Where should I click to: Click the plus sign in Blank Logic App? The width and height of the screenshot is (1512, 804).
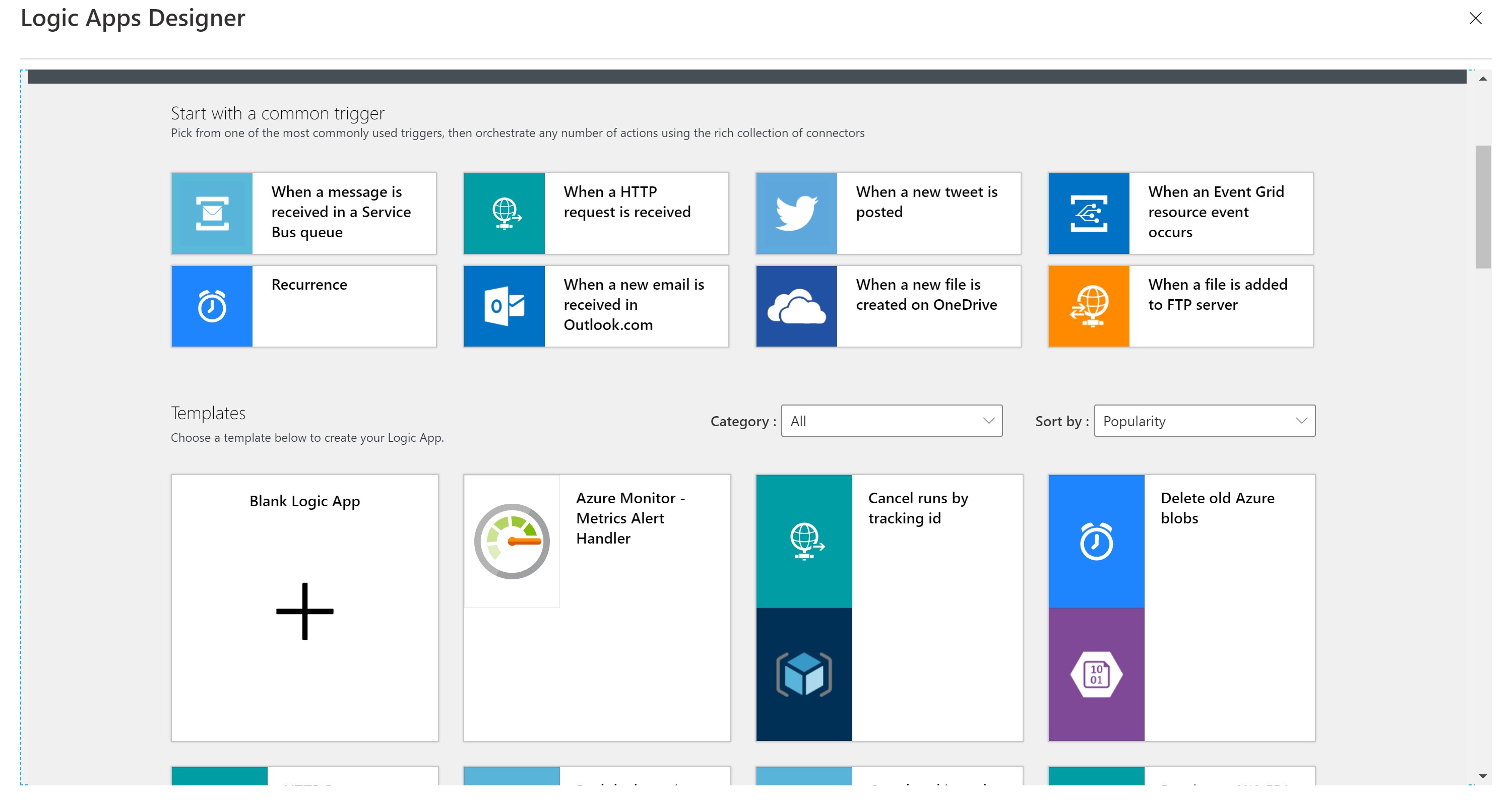[304, 611]
